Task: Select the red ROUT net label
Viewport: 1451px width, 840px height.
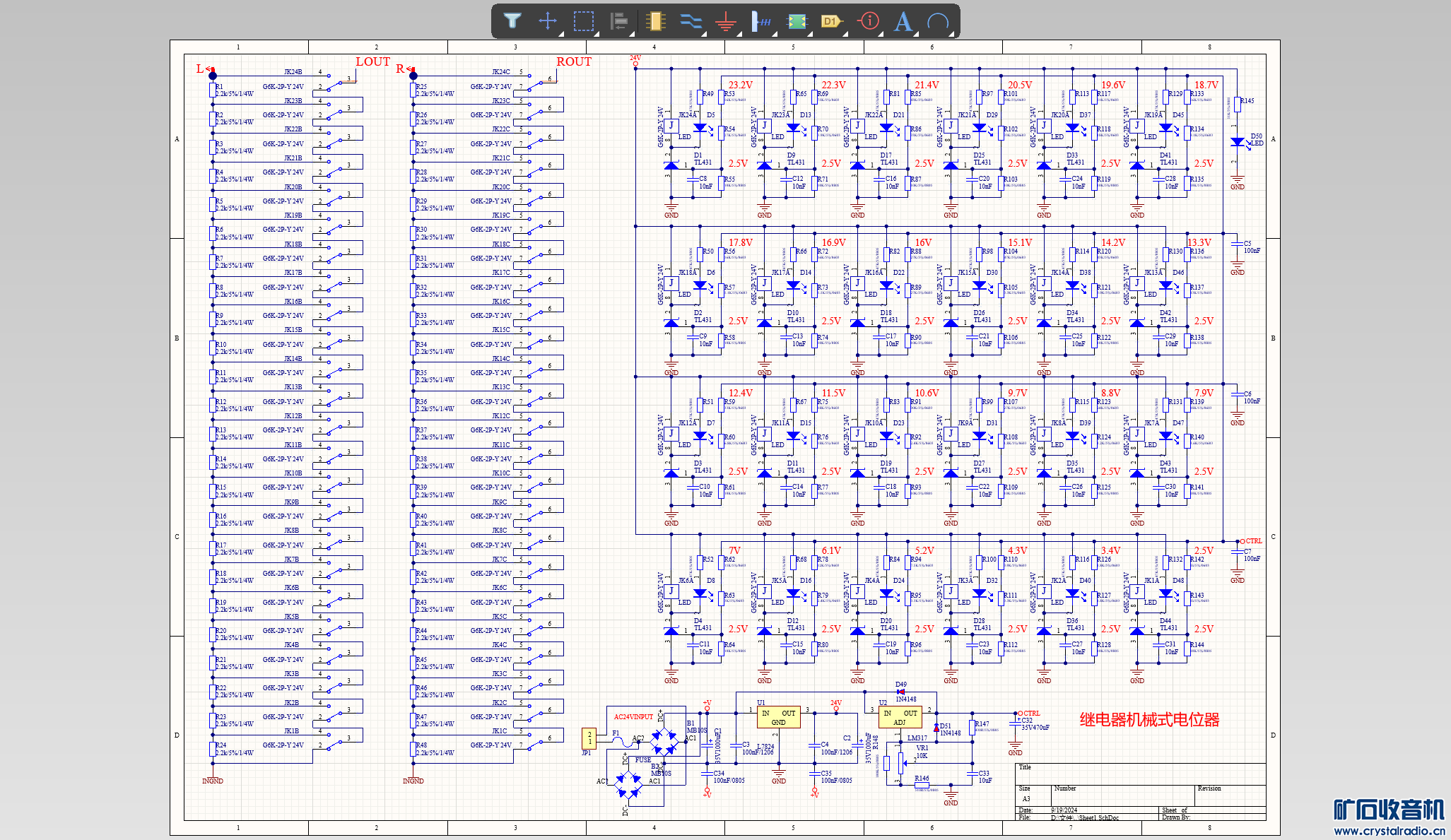Action: (x=574, y=62)
